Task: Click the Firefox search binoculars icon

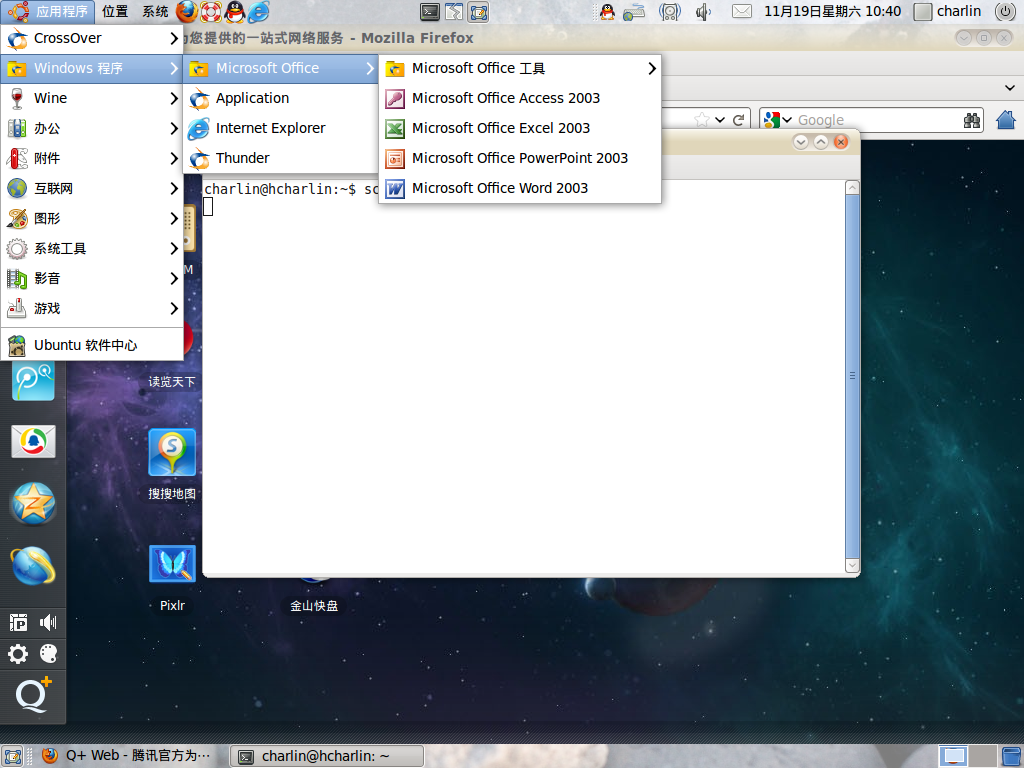Action: 972,120
